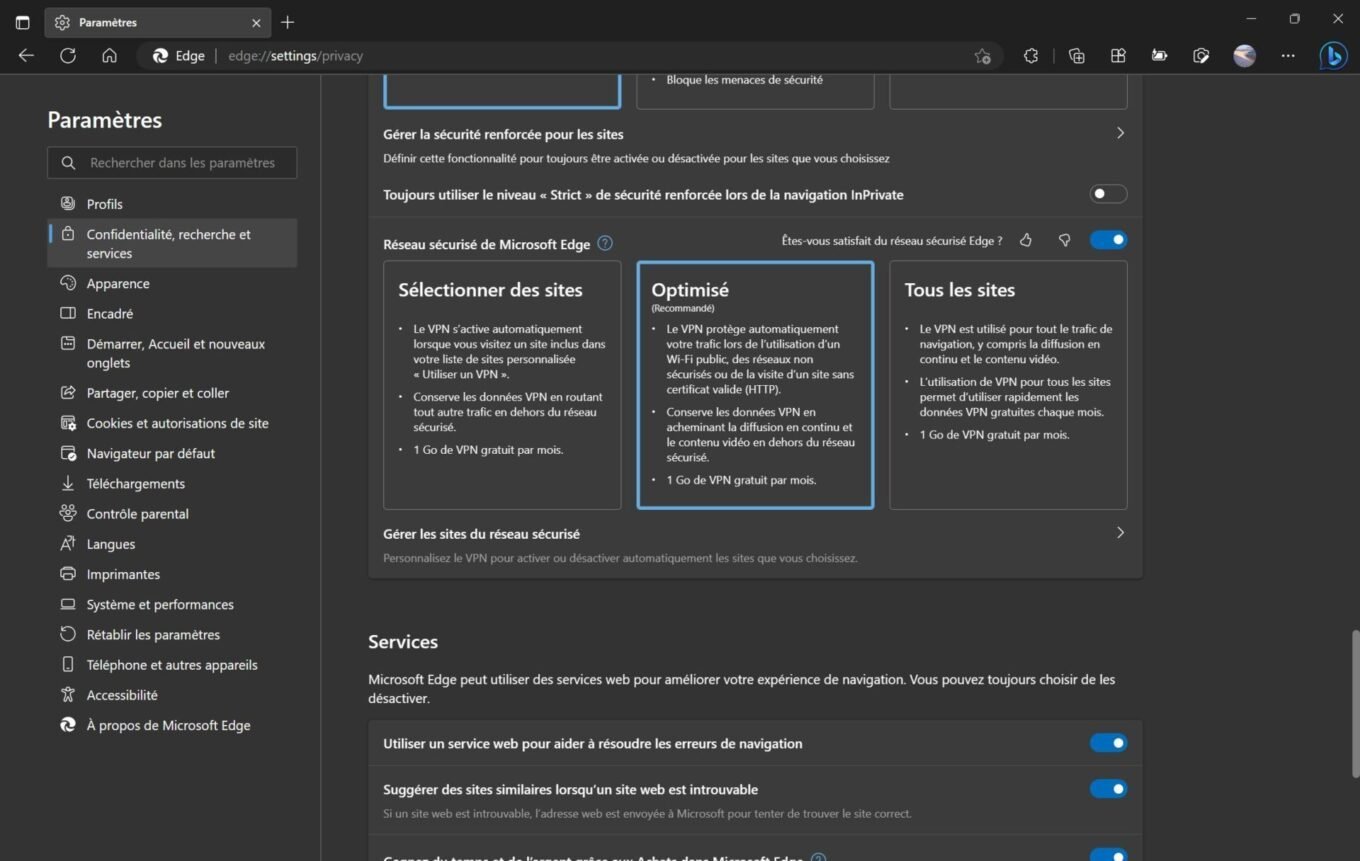Click the Téléchargements download icon

[68, 484]
